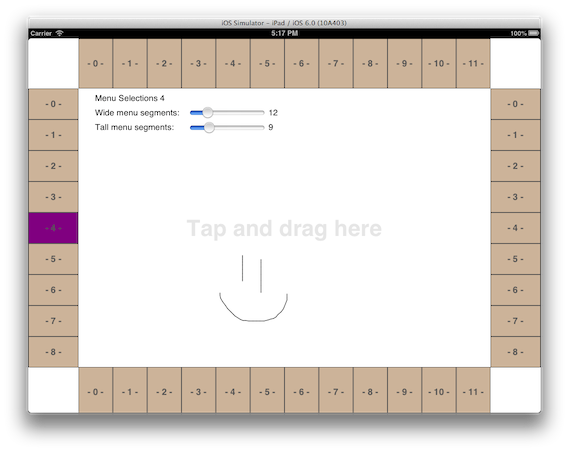Click the Wide menu segments slider knob
Viewport: 569px width, 452px height.
click(208, 113)
